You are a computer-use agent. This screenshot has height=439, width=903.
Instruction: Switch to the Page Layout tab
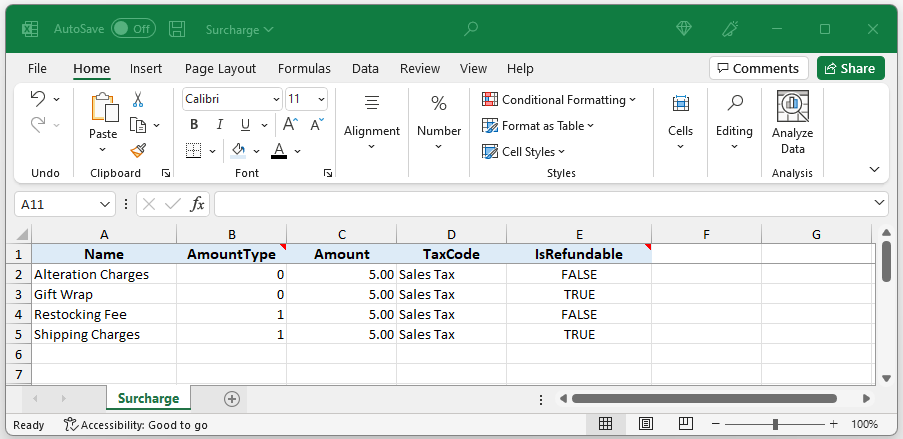[x=220, y=68]
